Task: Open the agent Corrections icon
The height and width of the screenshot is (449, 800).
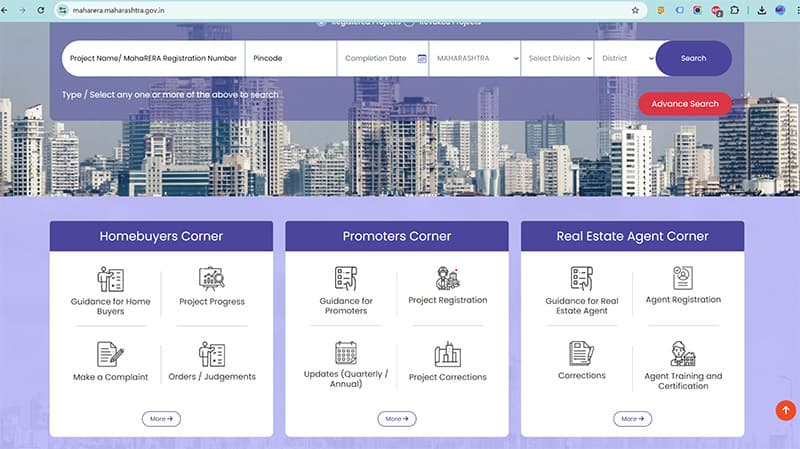Action: [x=582, y=353]
